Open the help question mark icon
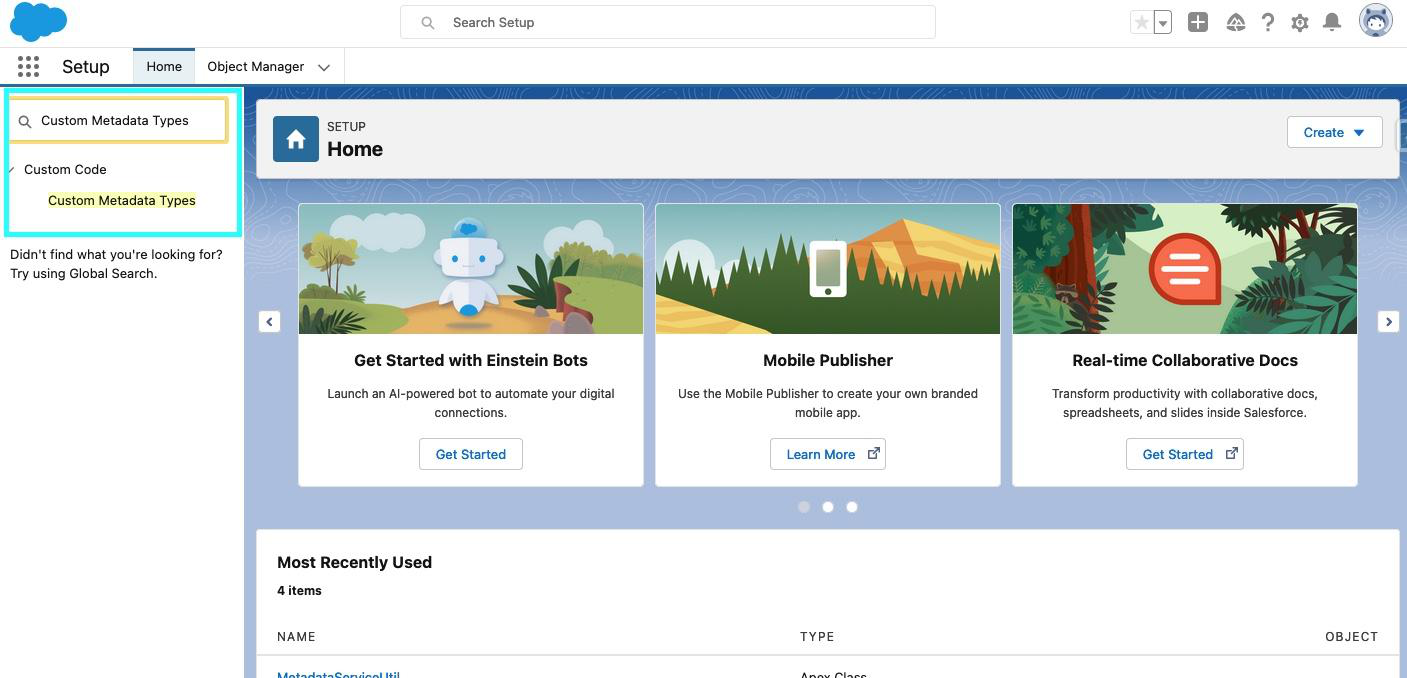Viewport: 1407px width, 678px height. (x=1267, y=22)
